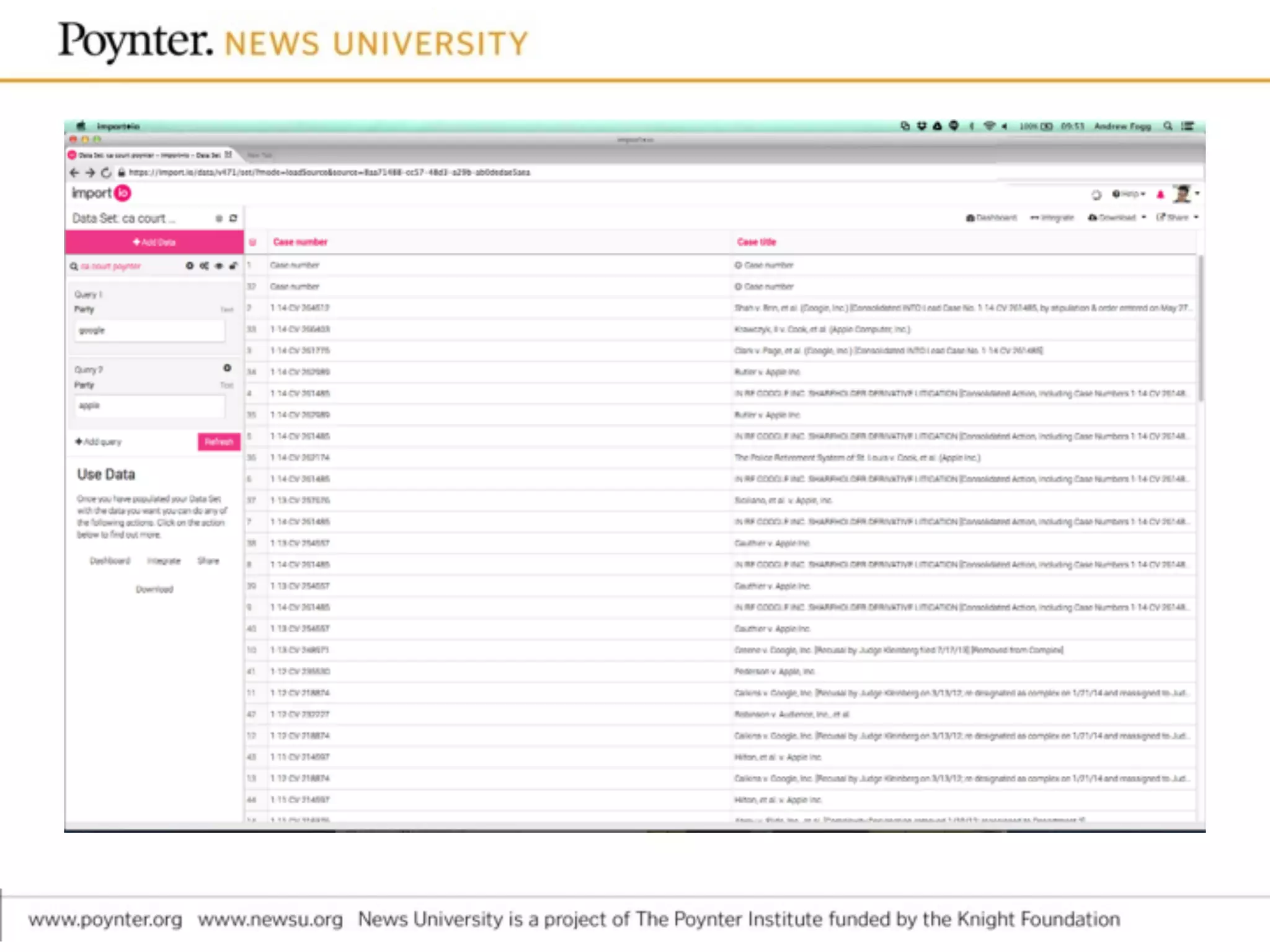This screenshot has height=952, width=1270.
Task: Click the pink notification bell icon
Action: 1160,195
